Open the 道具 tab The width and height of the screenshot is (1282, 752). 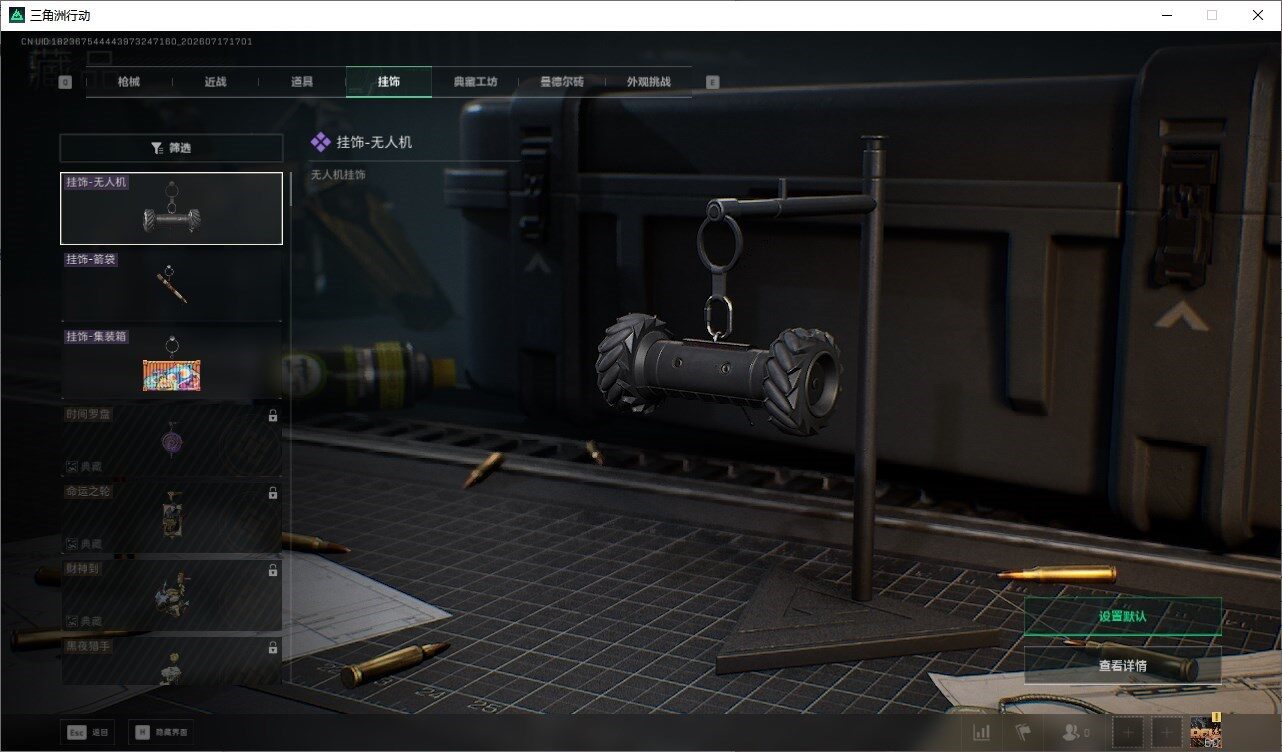click(x=302, y=82)
